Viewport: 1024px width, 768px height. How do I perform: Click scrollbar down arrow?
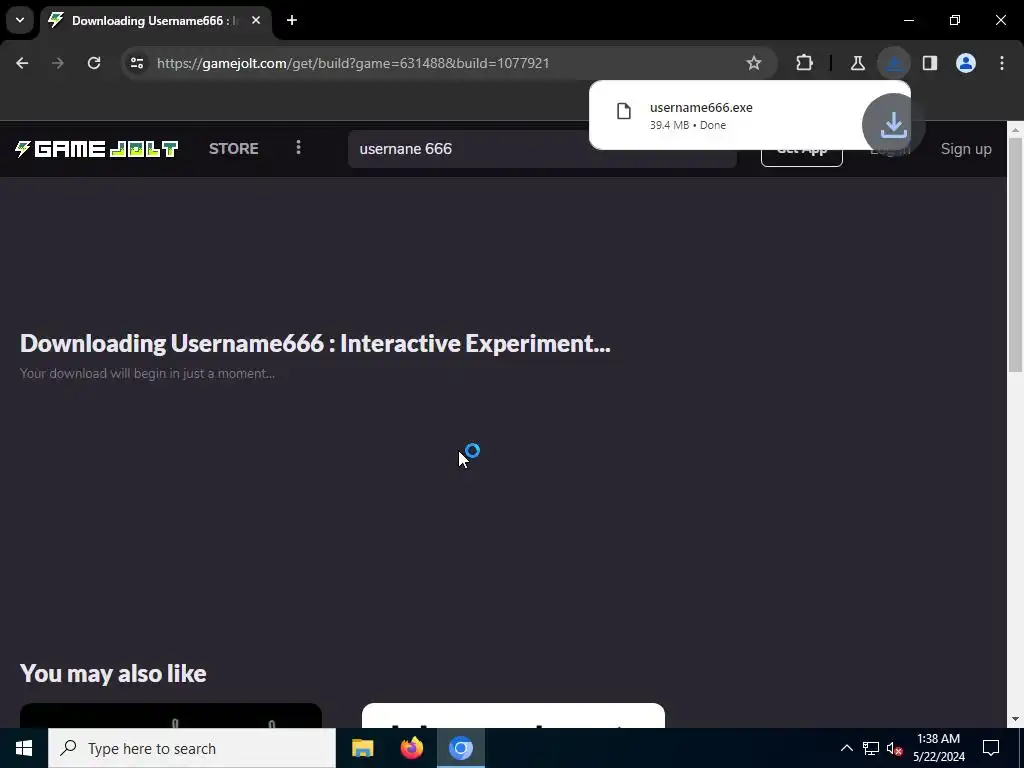[x=1016, y=718]
